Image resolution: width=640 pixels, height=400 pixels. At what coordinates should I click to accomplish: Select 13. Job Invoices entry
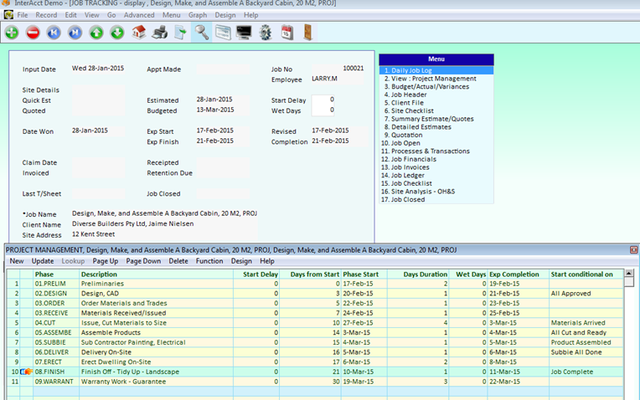tap(436, 167)
